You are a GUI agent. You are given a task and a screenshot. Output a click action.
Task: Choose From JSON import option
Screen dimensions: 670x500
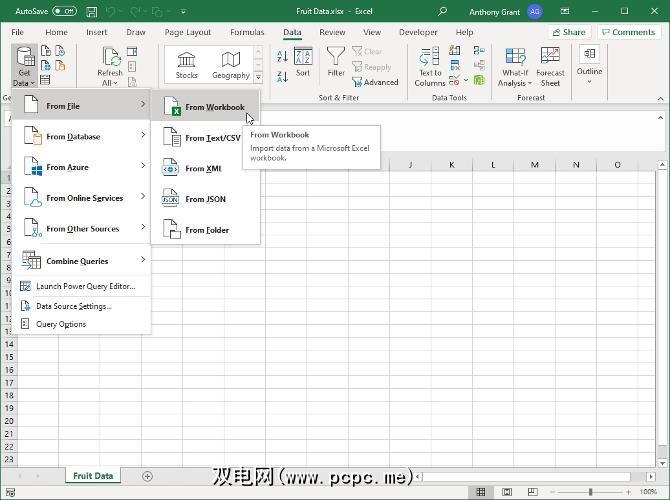[x=206, y=199]
